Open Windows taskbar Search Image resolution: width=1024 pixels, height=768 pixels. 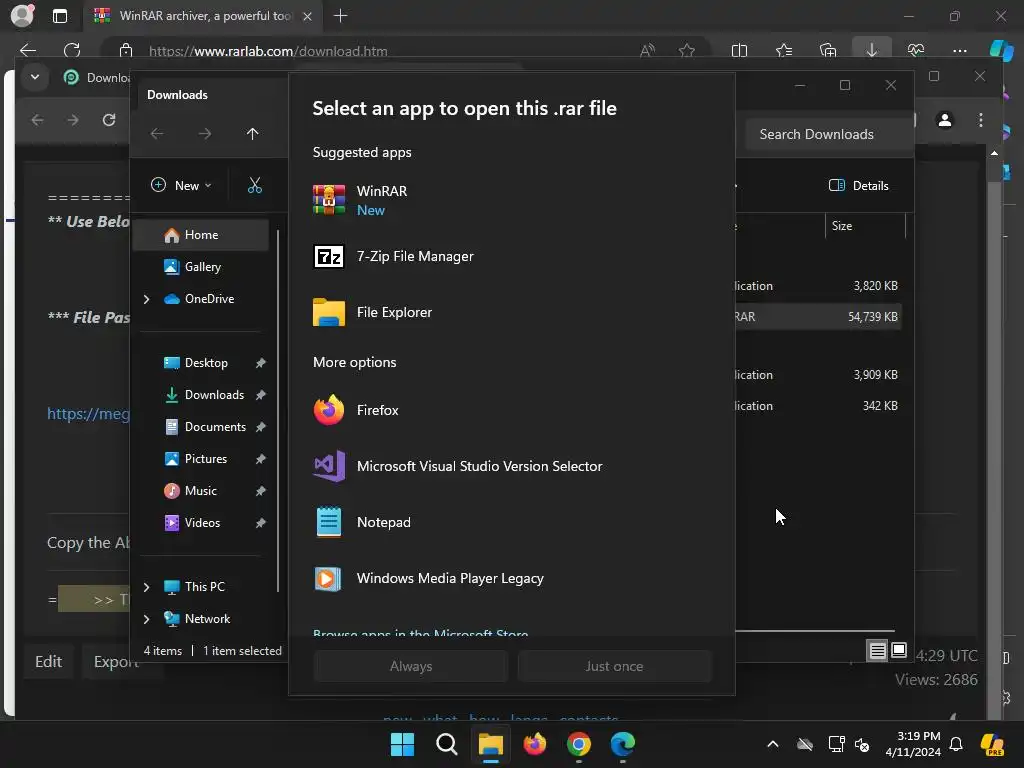[447, 744]
